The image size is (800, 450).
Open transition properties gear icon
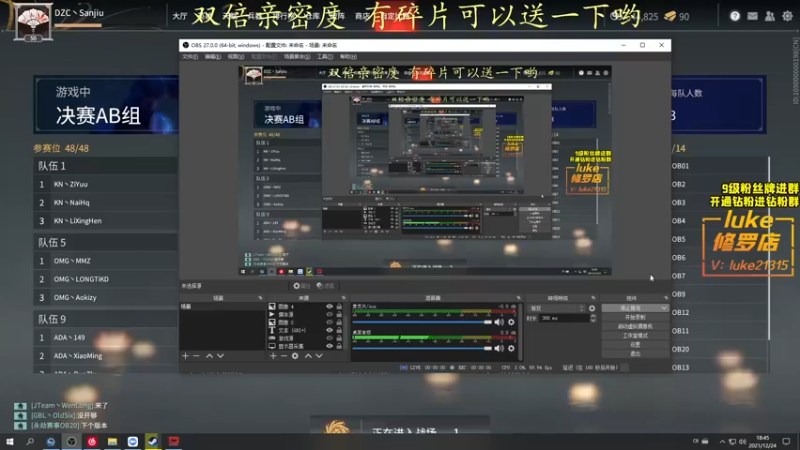[592, 308]
